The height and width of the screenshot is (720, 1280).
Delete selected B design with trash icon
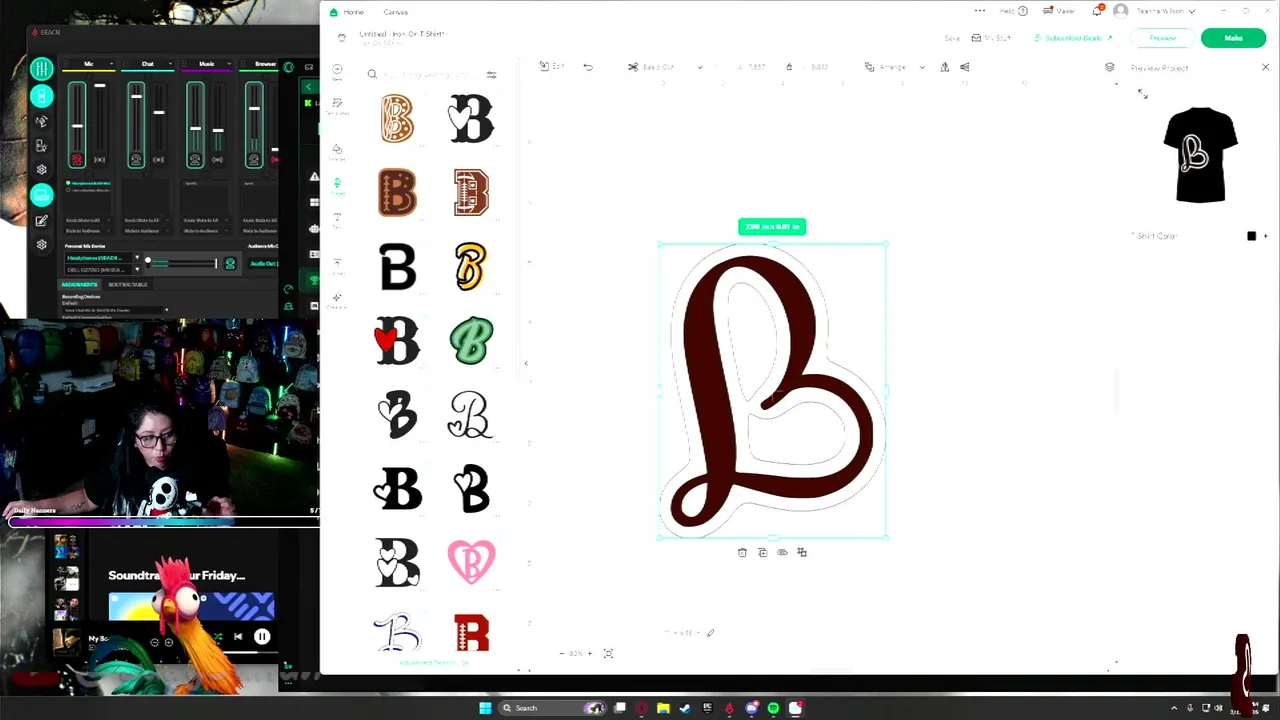pyautogui.click(x=742, y=552)
